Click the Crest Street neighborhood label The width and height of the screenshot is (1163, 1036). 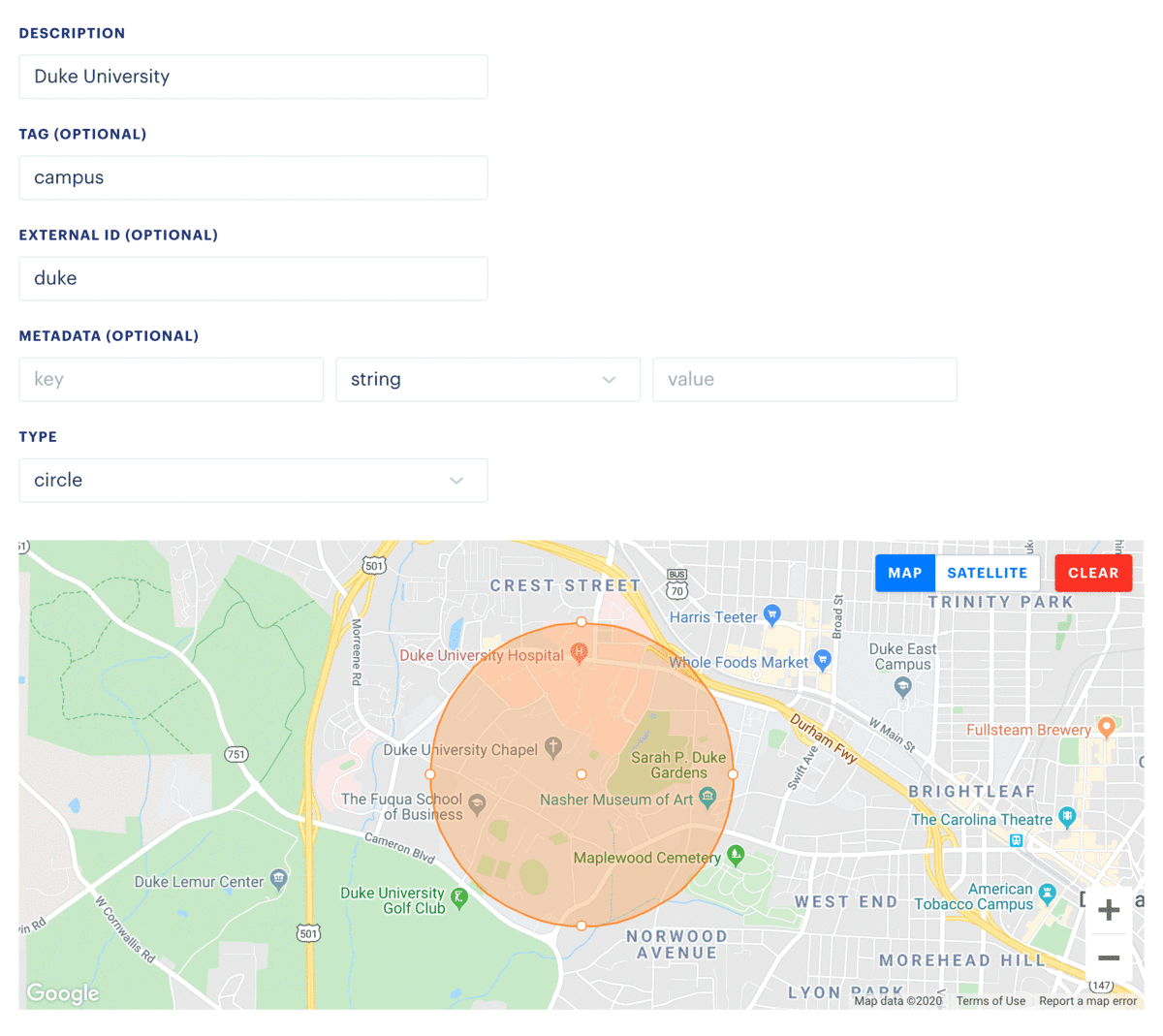tap(565, 585)
